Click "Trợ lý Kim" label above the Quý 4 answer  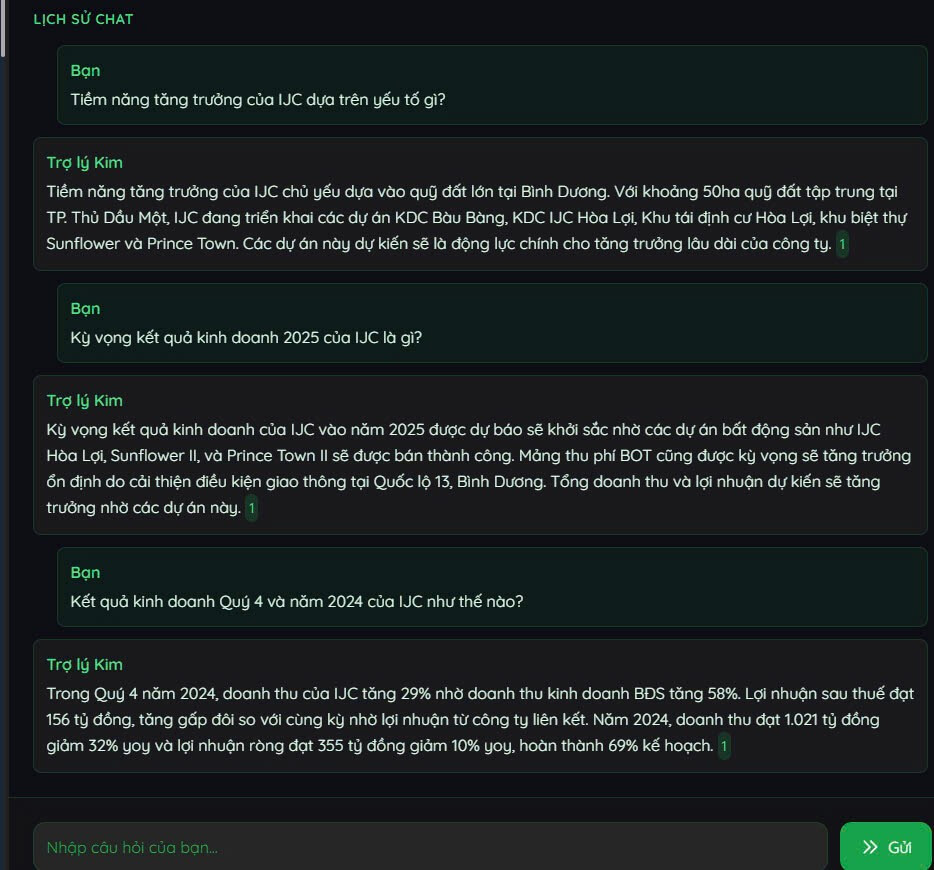(85, 665)
